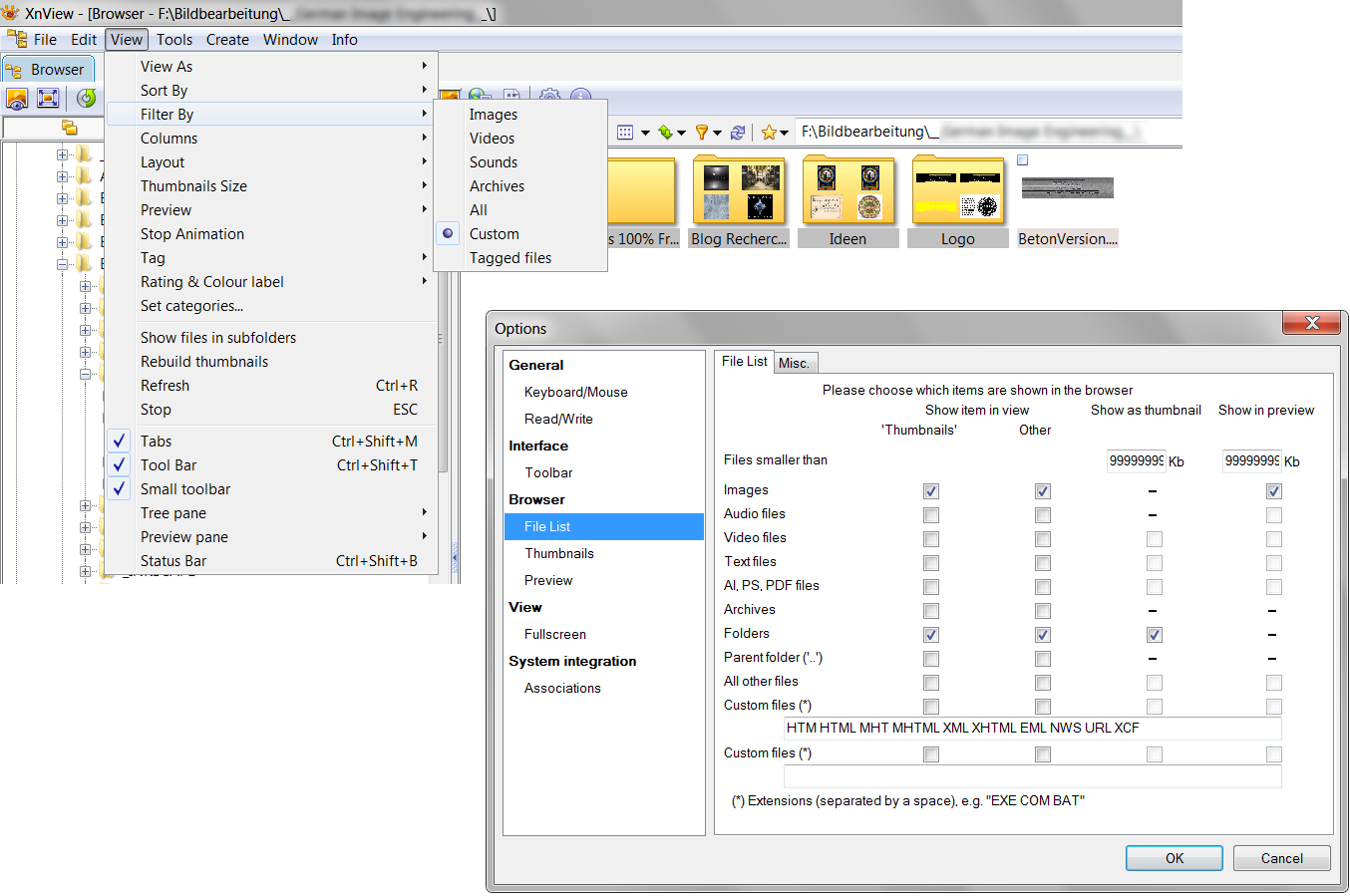Viewport: 1350px width, 896px height.
Task: Click the fullscreen toolbar icon
Action: point(48,98)
